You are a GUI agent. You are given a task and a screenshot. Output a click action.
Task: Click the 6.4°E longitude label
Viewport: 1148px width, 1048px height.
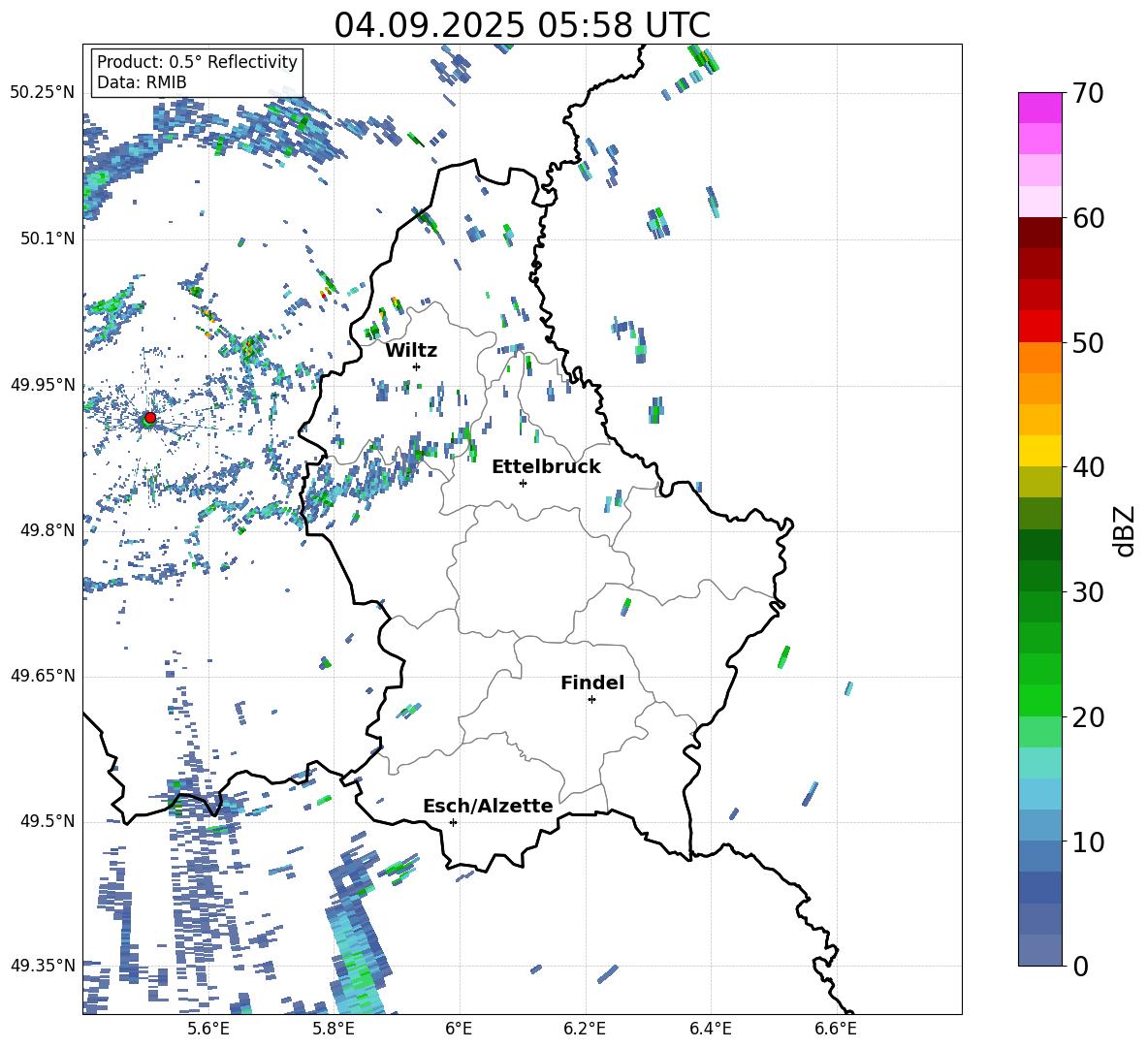tap(711, 1029)
